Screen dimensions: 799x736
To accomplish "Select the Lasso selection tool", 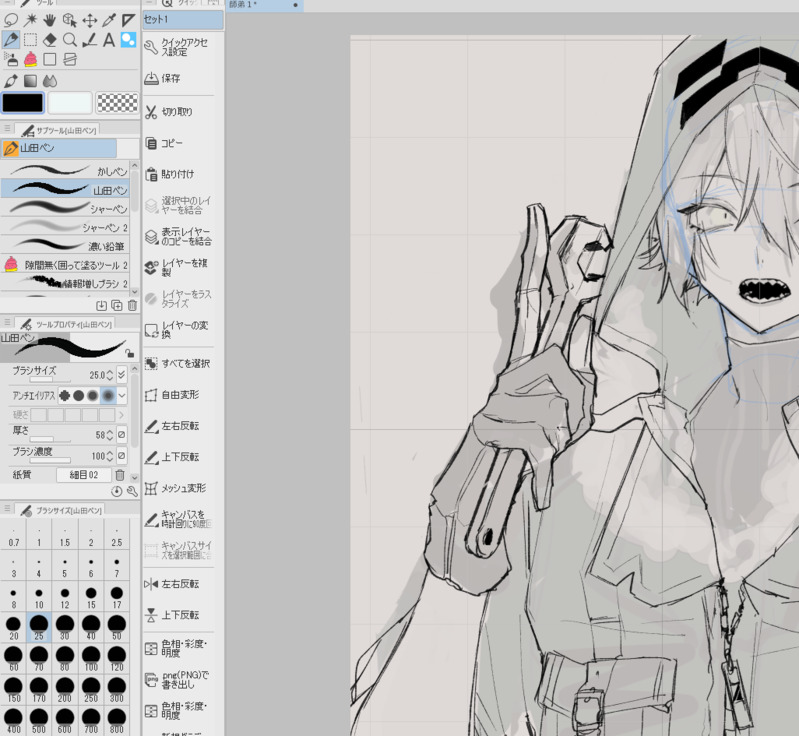I will [x=11, y=20].
